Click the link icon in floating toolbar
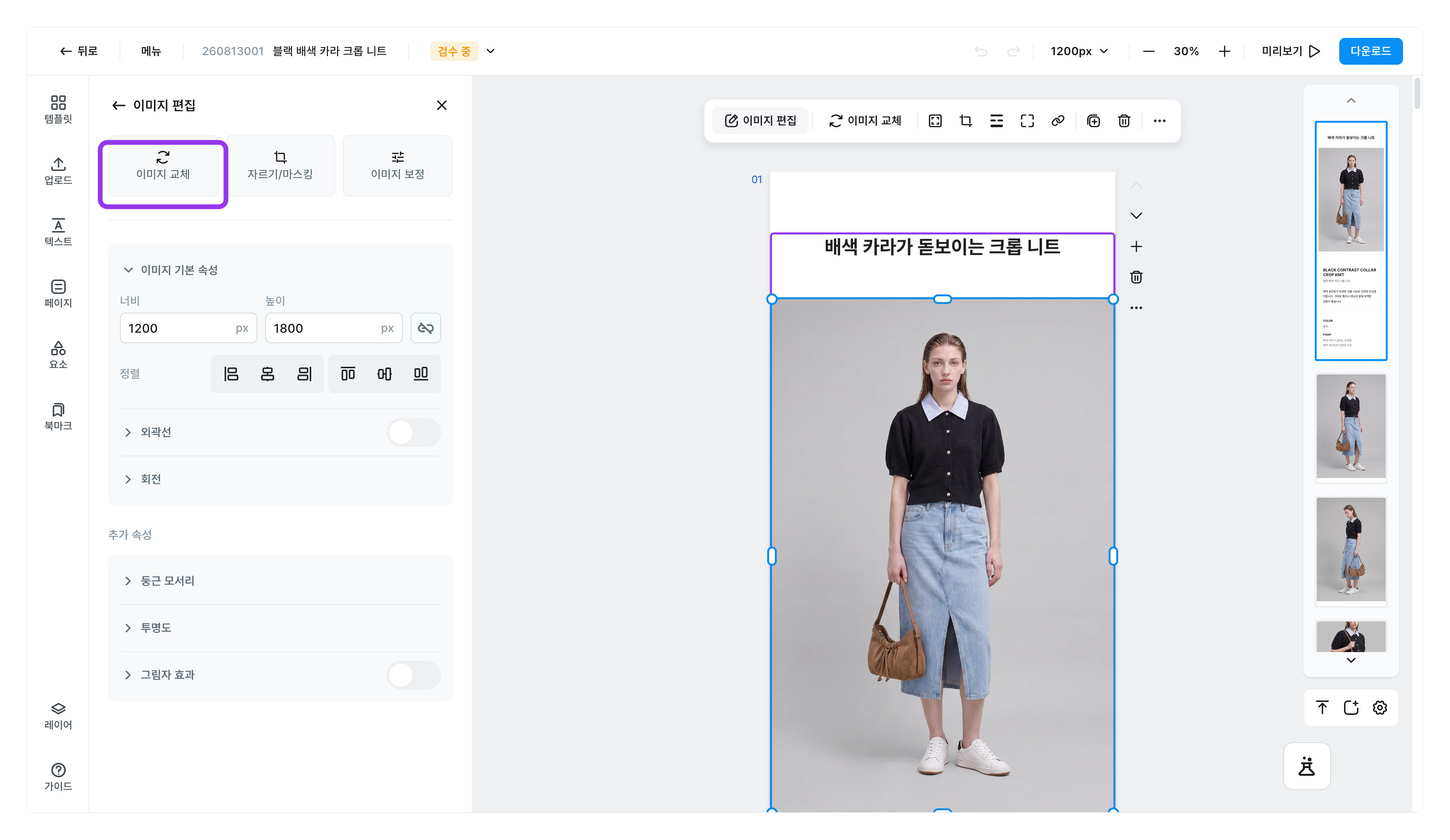 1058,121
